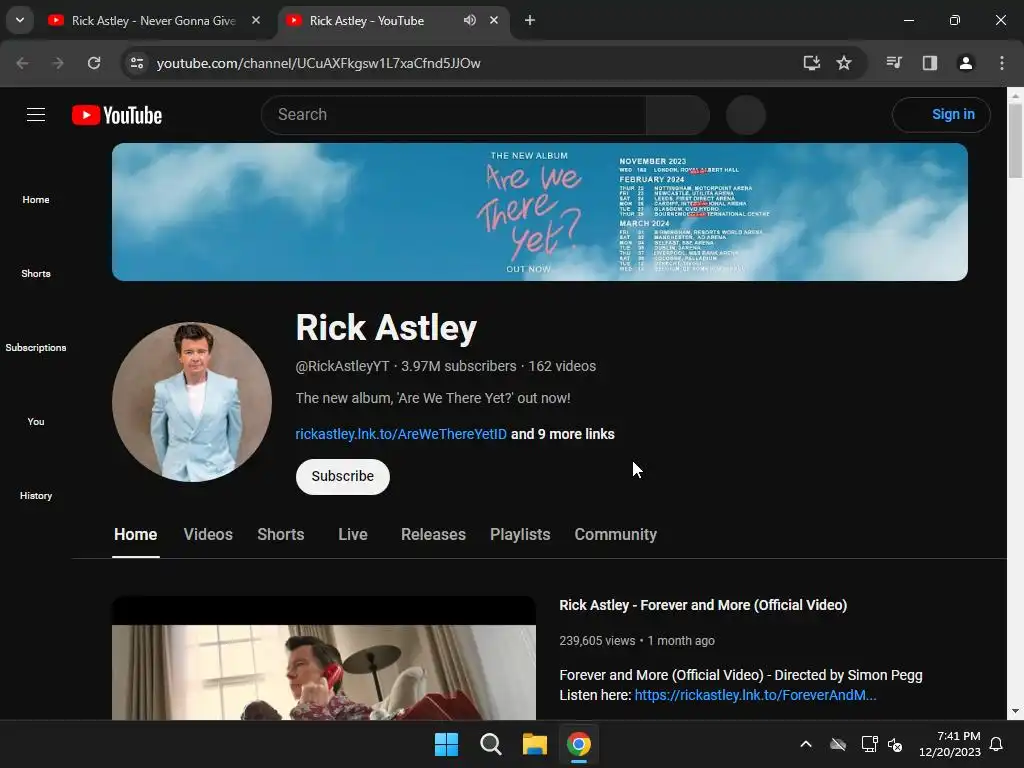Click the voice search microphone button
1024x768 pixels.
746,115
